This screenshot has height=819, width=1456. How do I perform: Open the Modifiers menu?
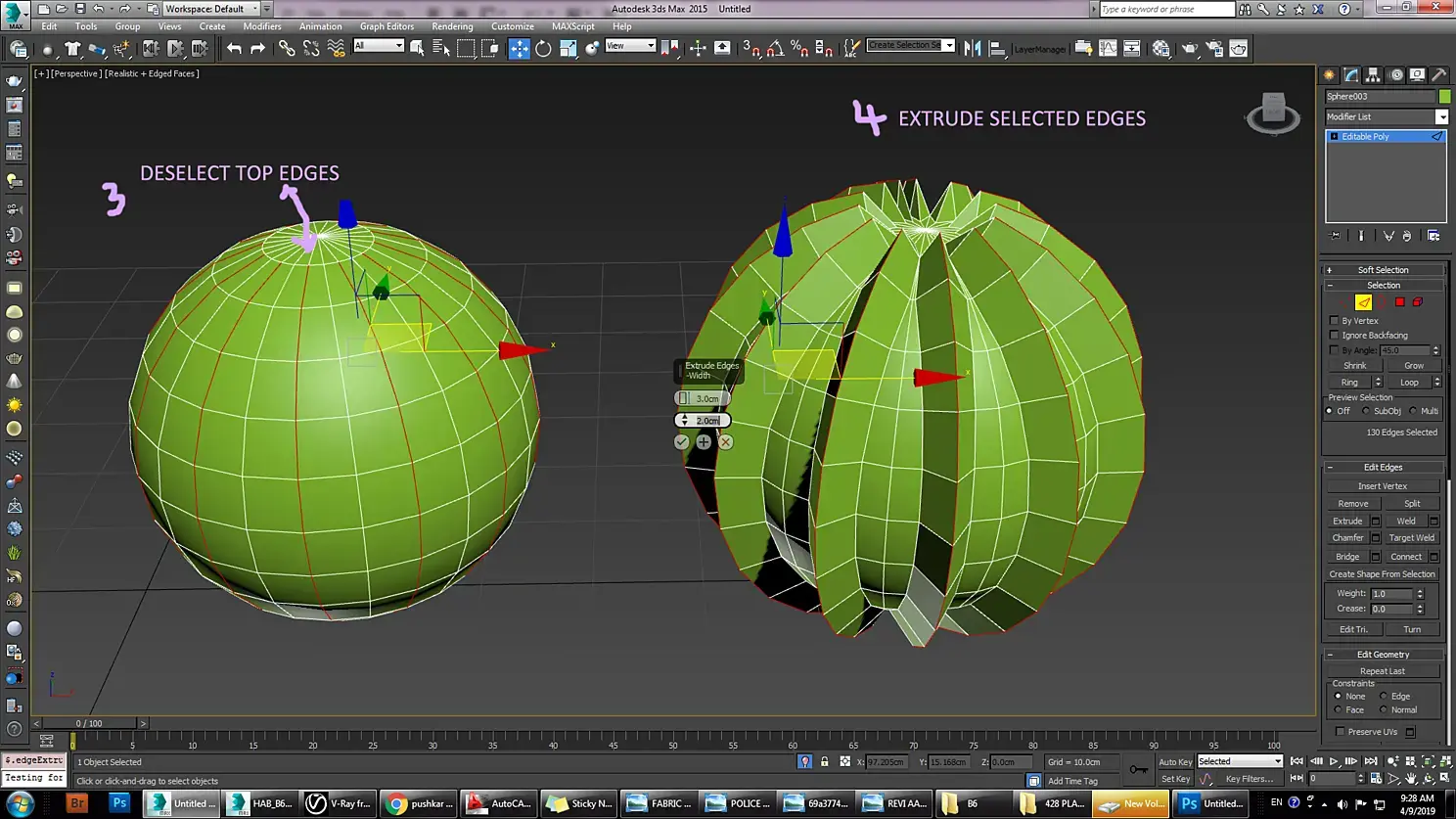click(261, 26)
